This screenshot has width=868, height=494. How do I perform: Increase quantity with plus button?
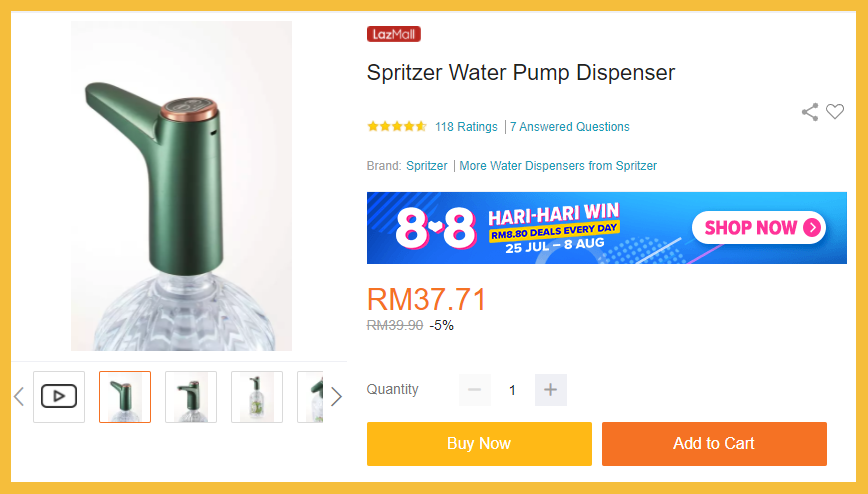(550, 390)
